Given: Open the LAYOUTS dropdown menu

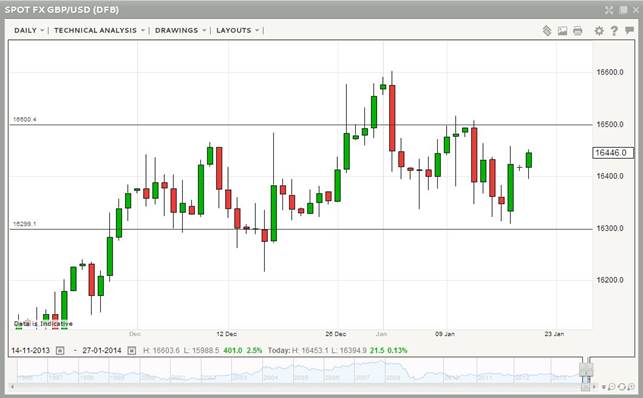Looking at the screenshot, I should tap(237, 30).
